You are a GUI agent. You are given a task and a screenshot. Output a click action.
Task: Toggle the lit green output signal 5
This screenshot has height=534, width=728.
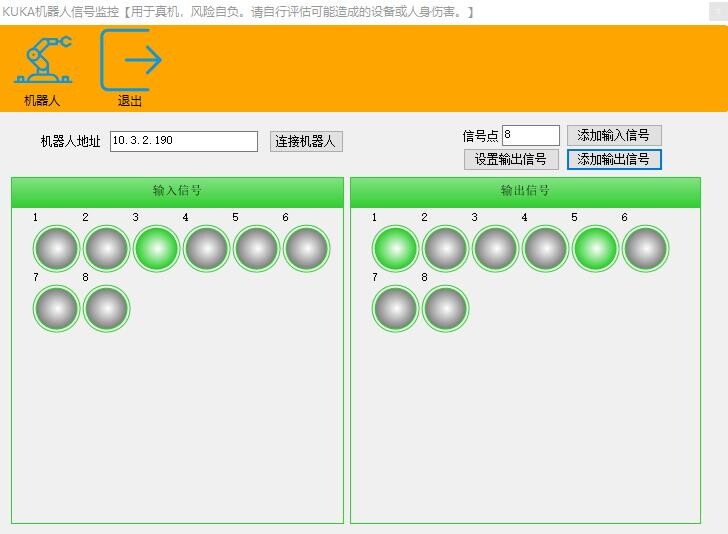[596, 248]
